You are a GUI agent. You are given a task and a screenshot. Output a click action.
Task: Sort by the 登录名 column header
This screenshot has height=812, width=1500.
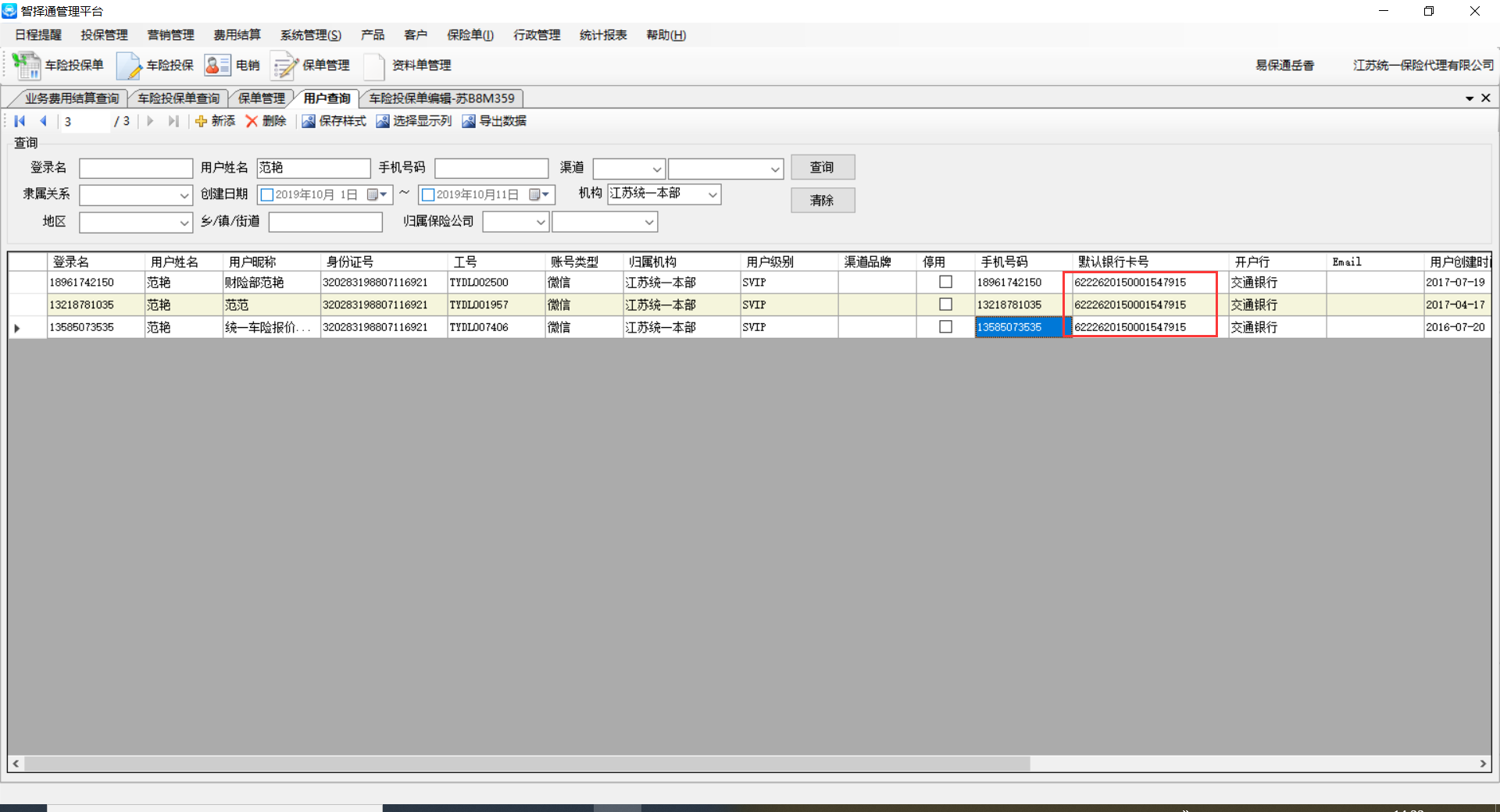pyautogui.click(x=96, y=262)
